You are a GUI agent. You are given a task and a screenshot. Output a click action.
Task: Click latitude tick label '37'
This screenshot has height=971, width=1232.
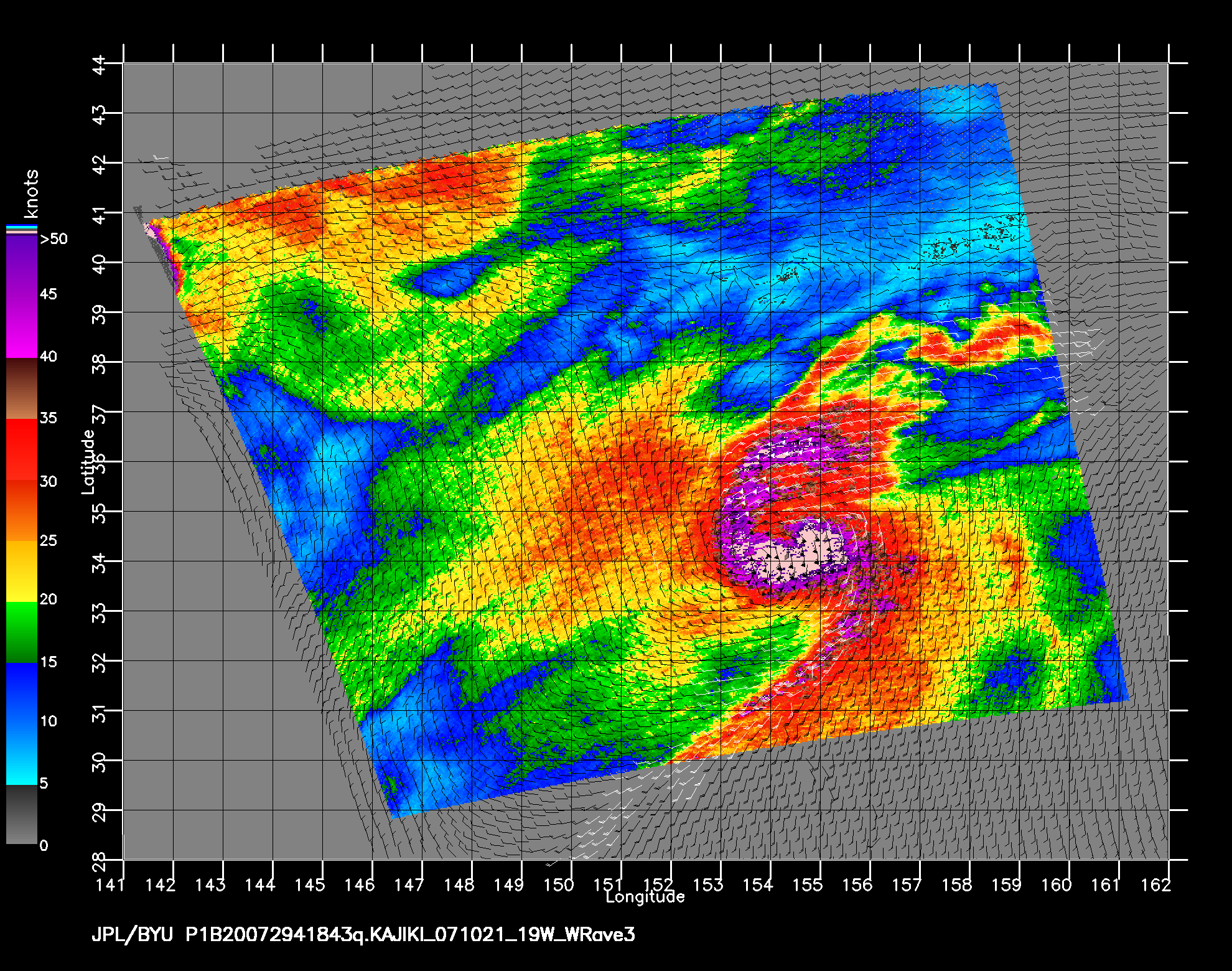100,413
